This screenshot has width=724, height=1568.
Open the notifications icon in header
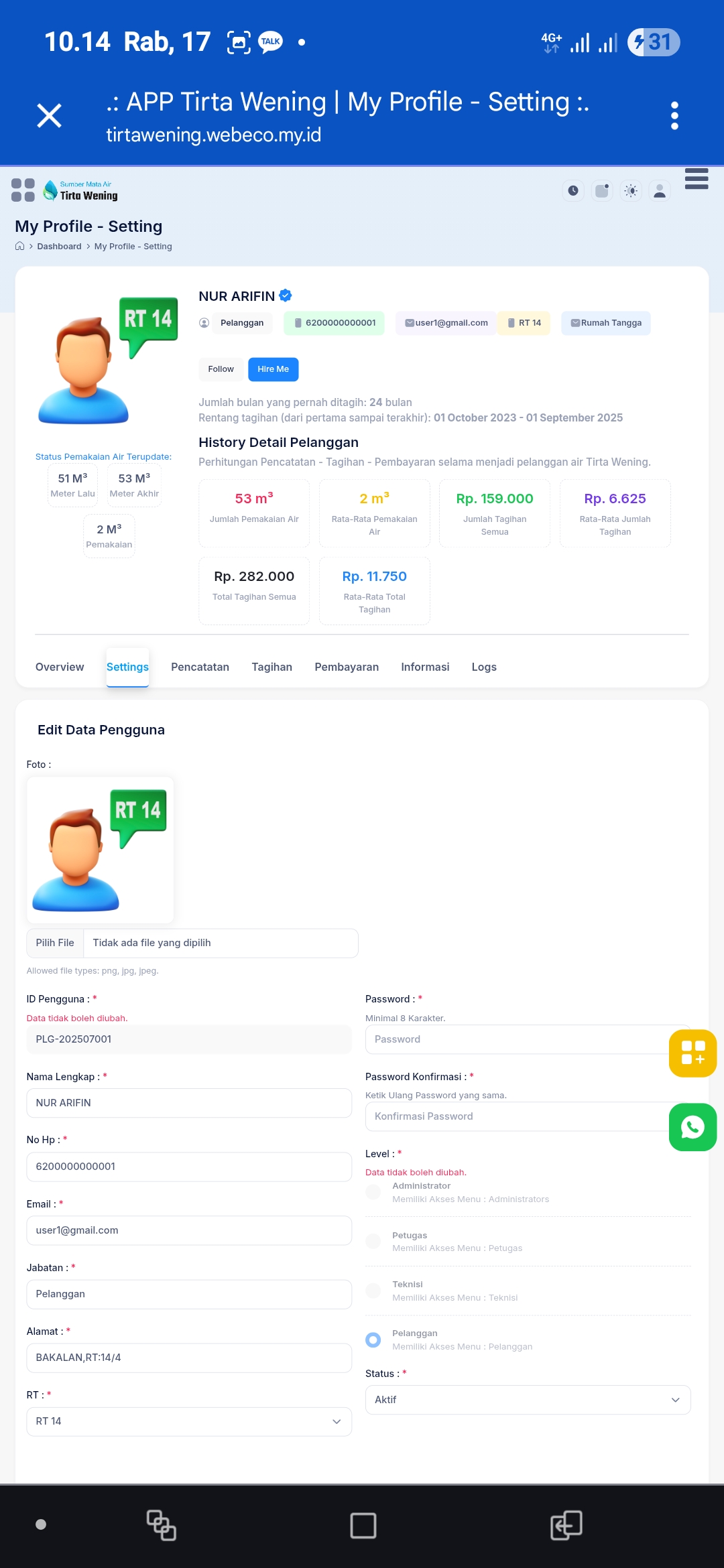pos(602,191)
